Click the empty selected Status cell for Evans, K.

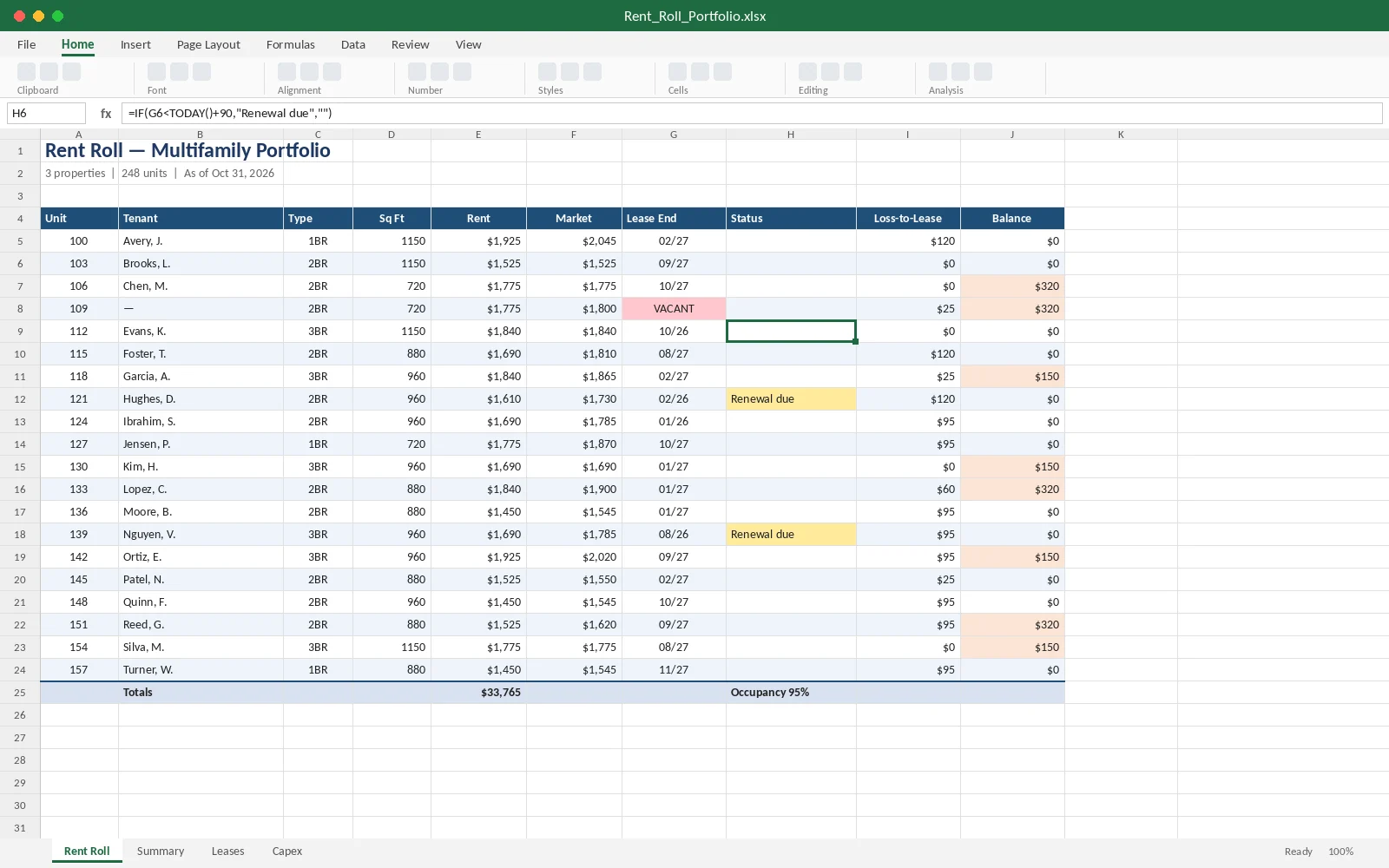coord(791,332)
